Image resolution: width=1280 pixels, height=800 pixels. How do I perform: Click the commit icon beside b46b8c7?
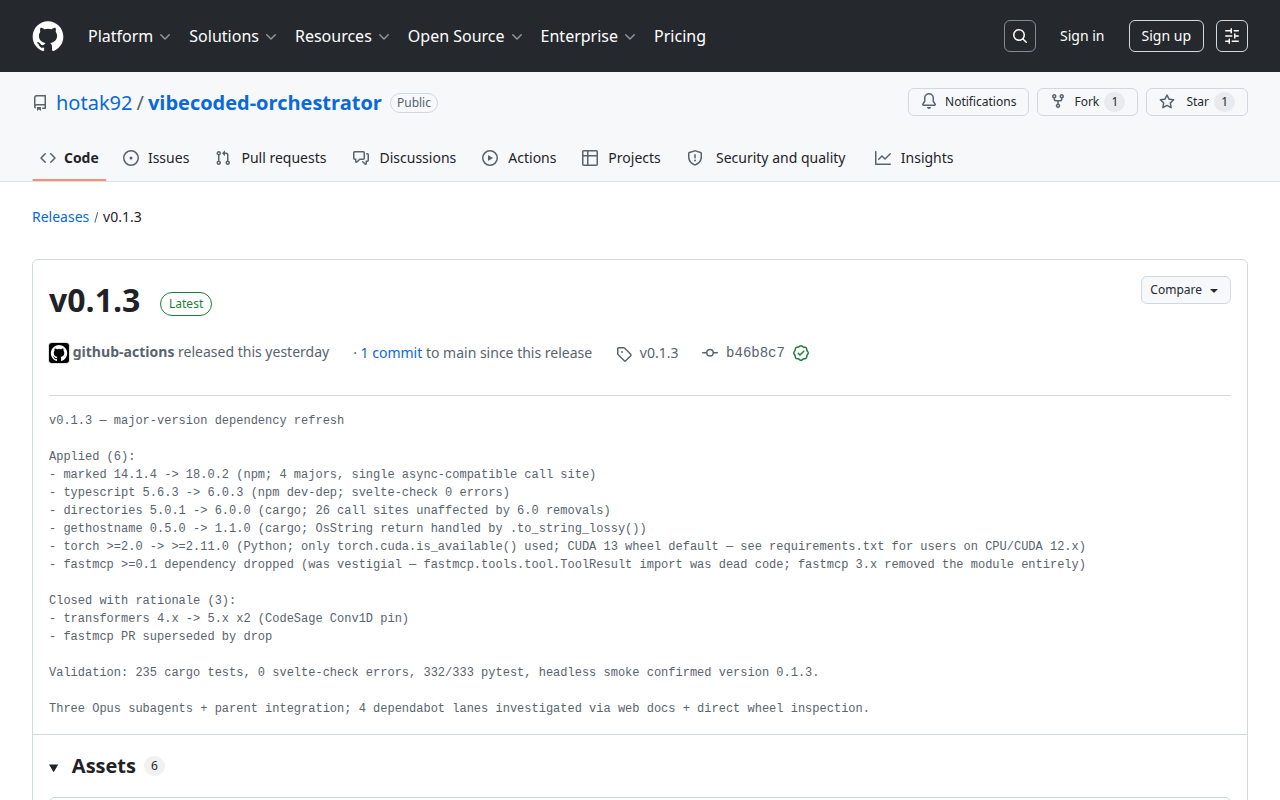coord(710,353)
